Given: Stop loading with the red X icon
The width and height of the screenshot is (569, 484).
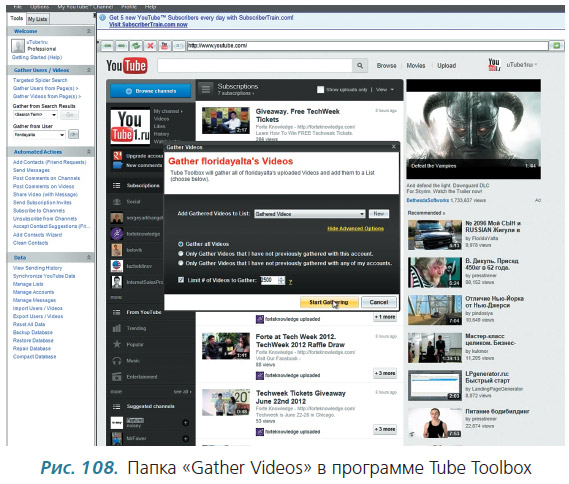Looking at the screenshot, I should [x=150, y=46].
